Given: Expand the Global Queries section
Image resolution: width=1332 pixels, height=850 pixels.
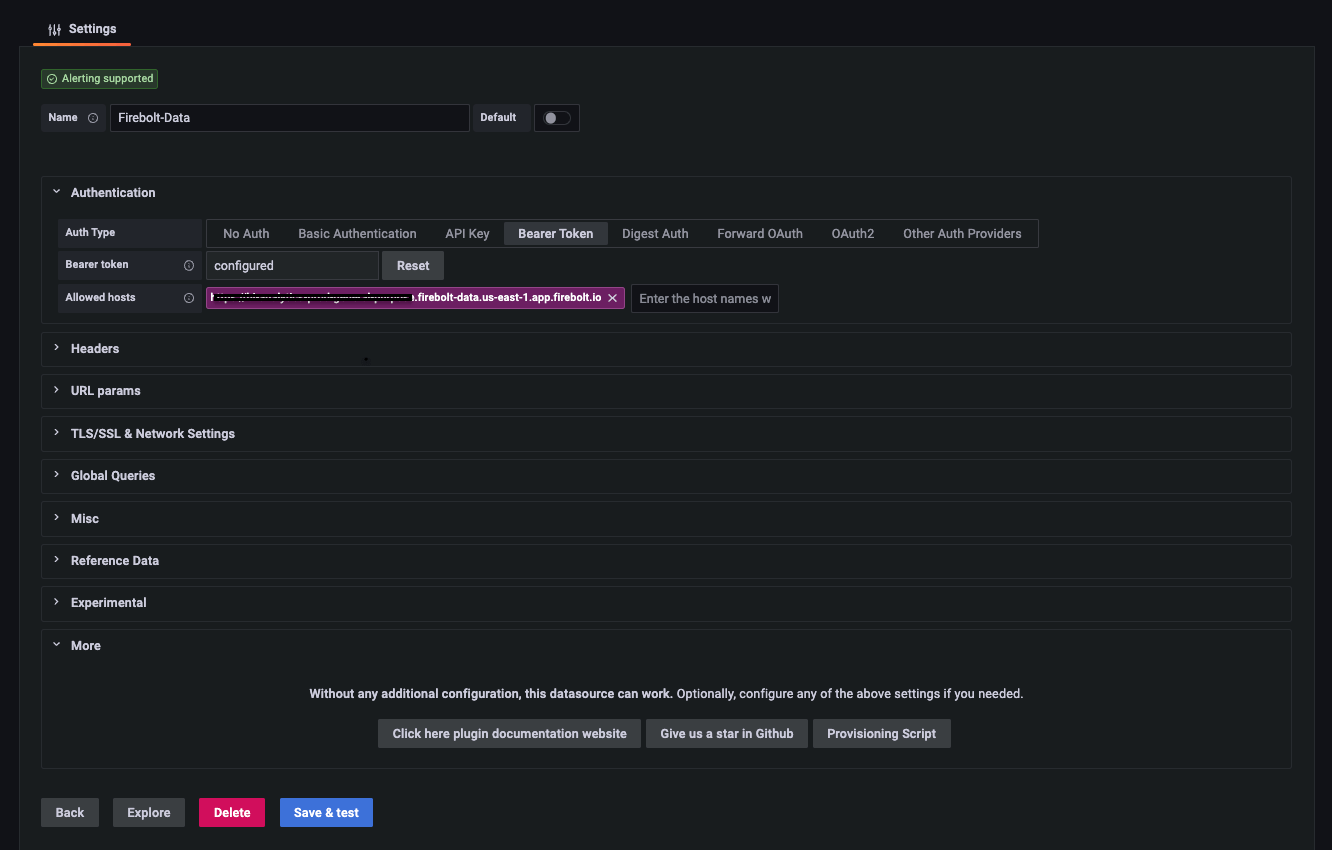Looking at the screenshot, I should coord(112,475).
